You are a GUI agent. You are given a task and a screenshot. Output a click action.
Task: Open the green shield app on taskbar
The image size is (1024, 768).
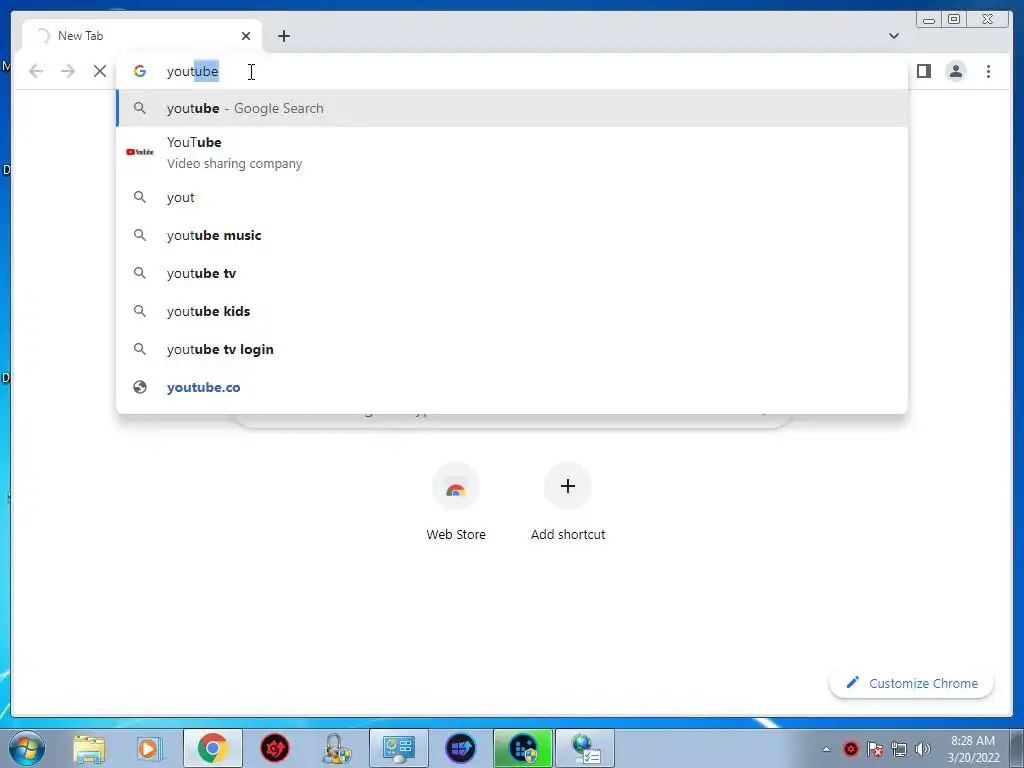522,748
